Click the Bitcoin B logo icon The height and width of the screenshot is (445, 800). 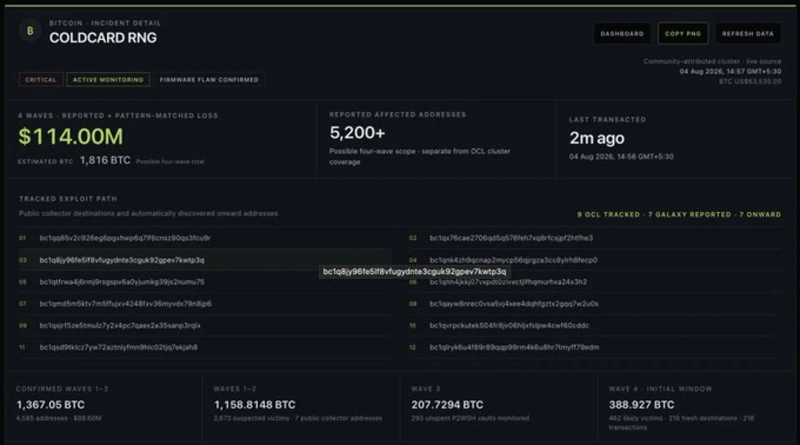pyautogui.click(x=30, y=31)
